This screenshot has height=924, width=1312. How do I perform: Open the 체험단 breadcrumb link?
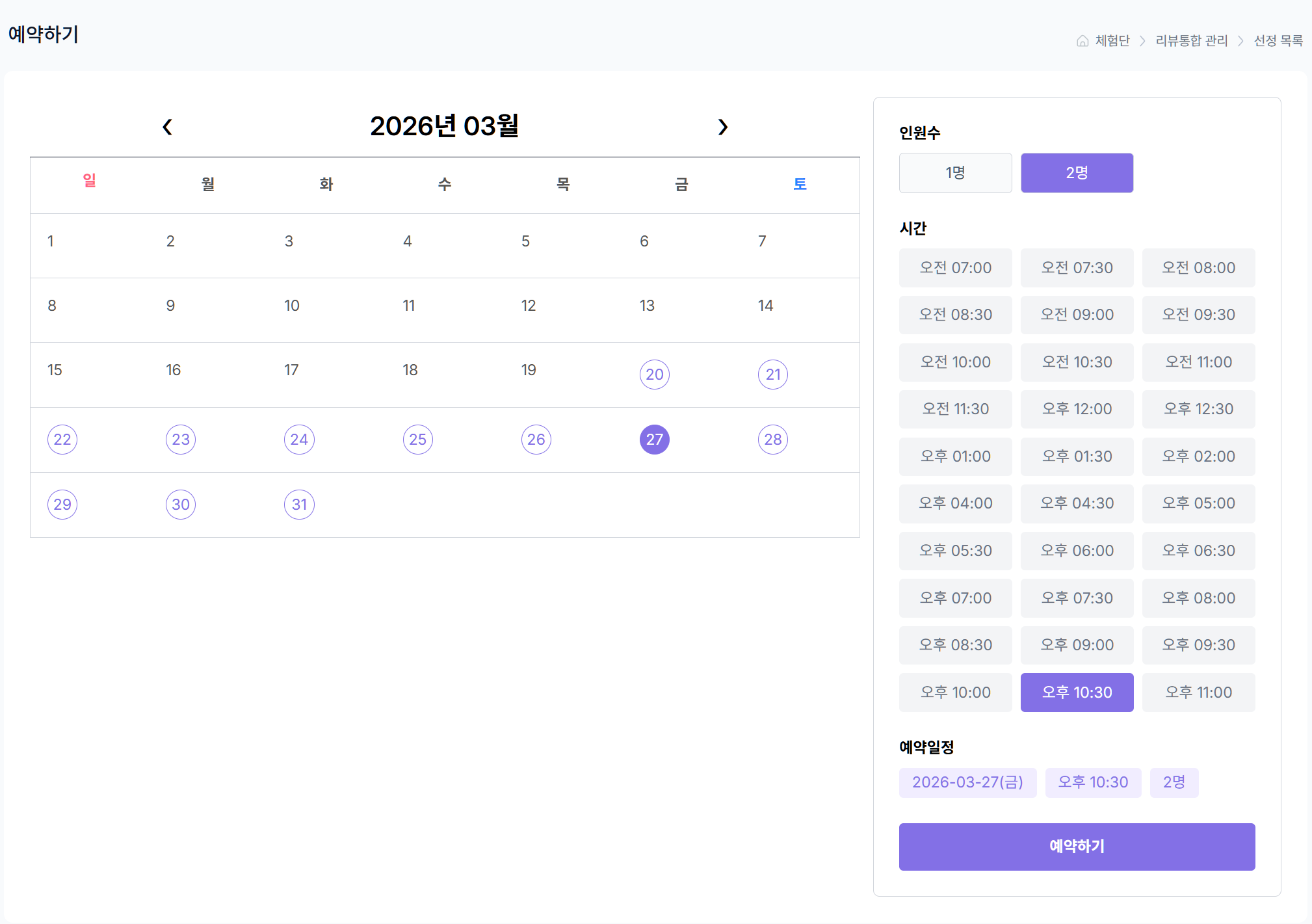pyautogui.click(x=1112, y=40)
